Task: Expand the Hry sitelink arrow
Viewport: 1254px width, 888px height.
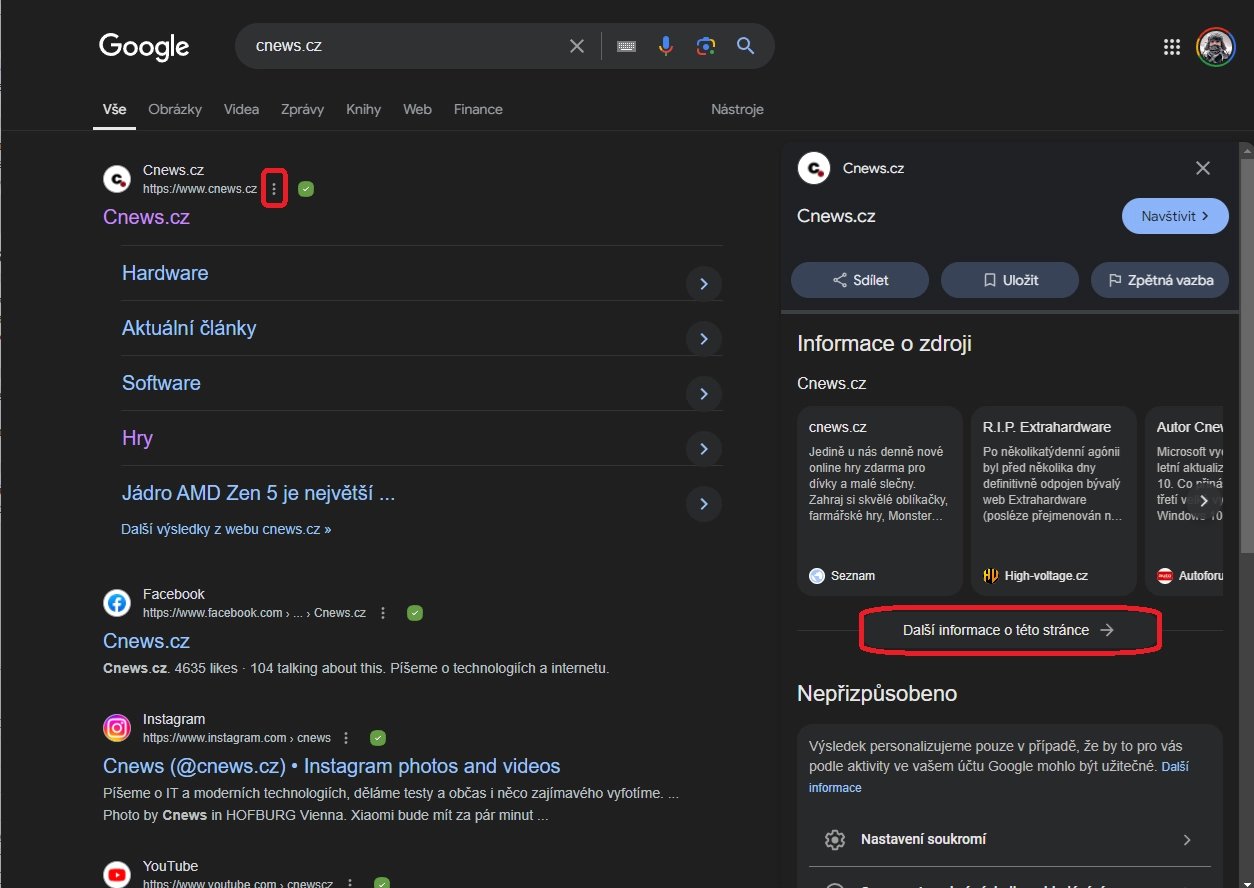Action: 704,449
